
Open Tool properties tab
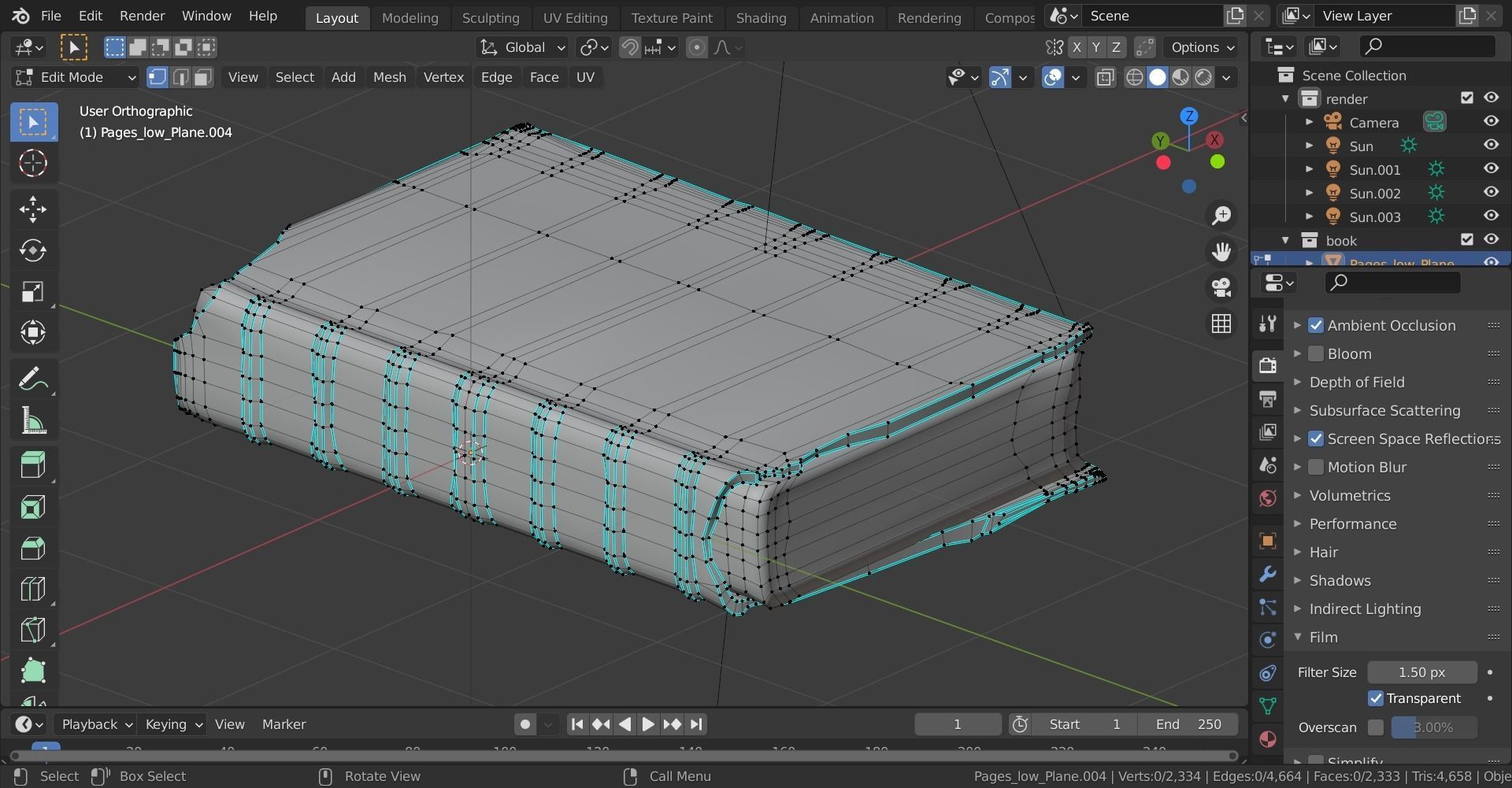coord(1268,324)
